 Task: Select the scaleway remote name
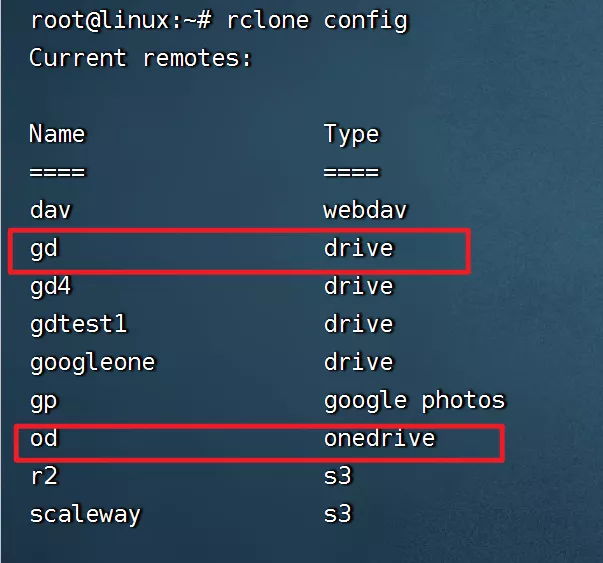(x=85, y=515)
